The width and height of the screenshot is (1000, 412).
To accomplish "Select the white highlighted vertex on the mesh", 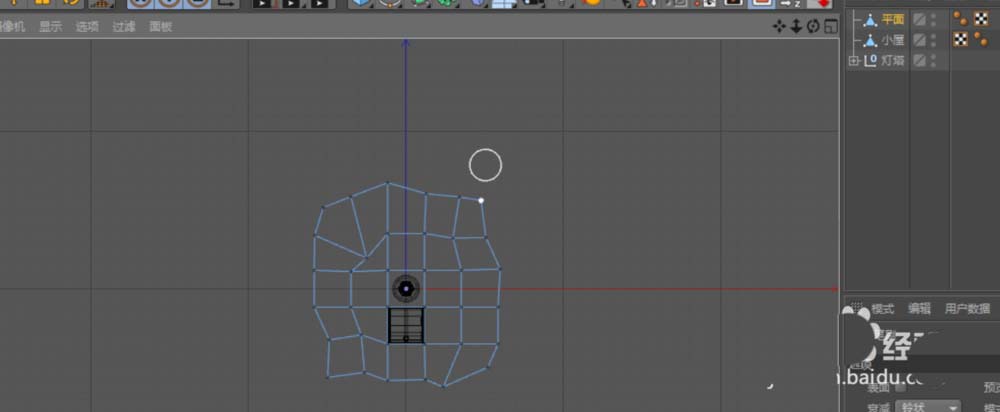I will tap(481, 200).
